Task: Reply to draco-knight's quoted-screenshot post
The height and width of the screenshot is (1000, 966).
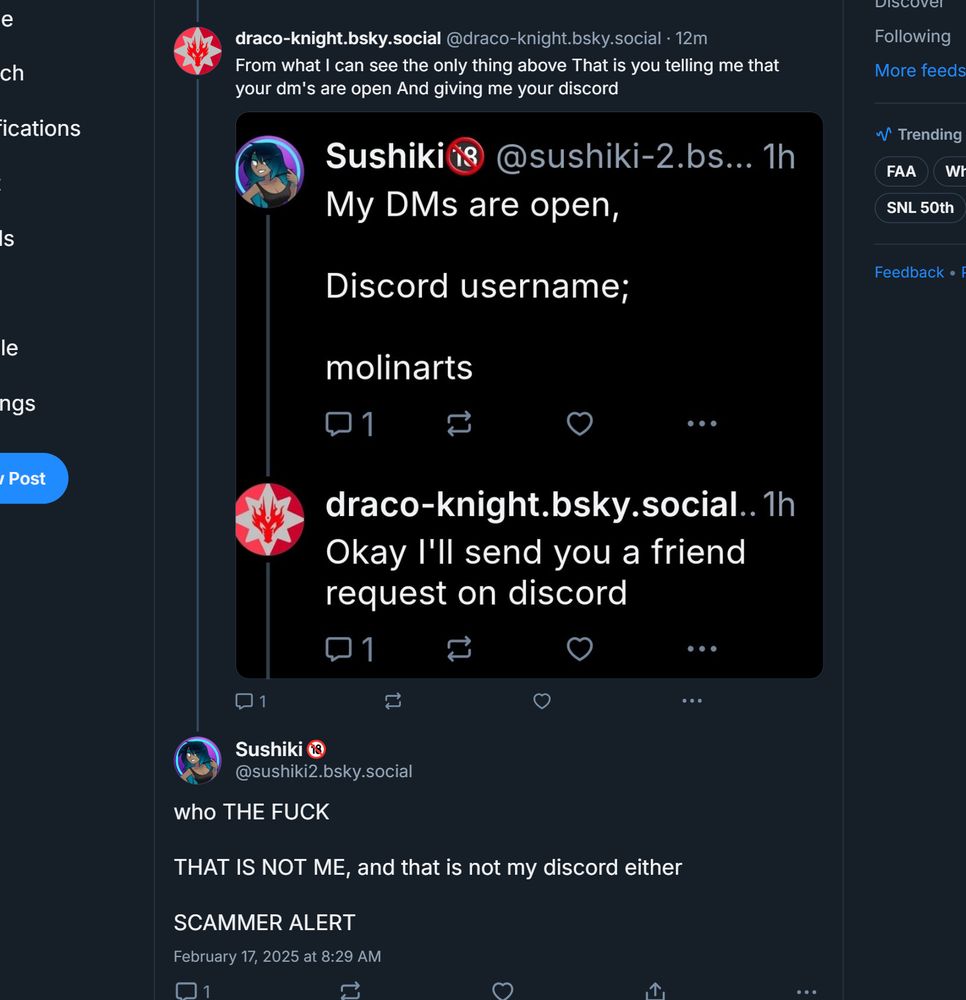Action: pos(244,702)
